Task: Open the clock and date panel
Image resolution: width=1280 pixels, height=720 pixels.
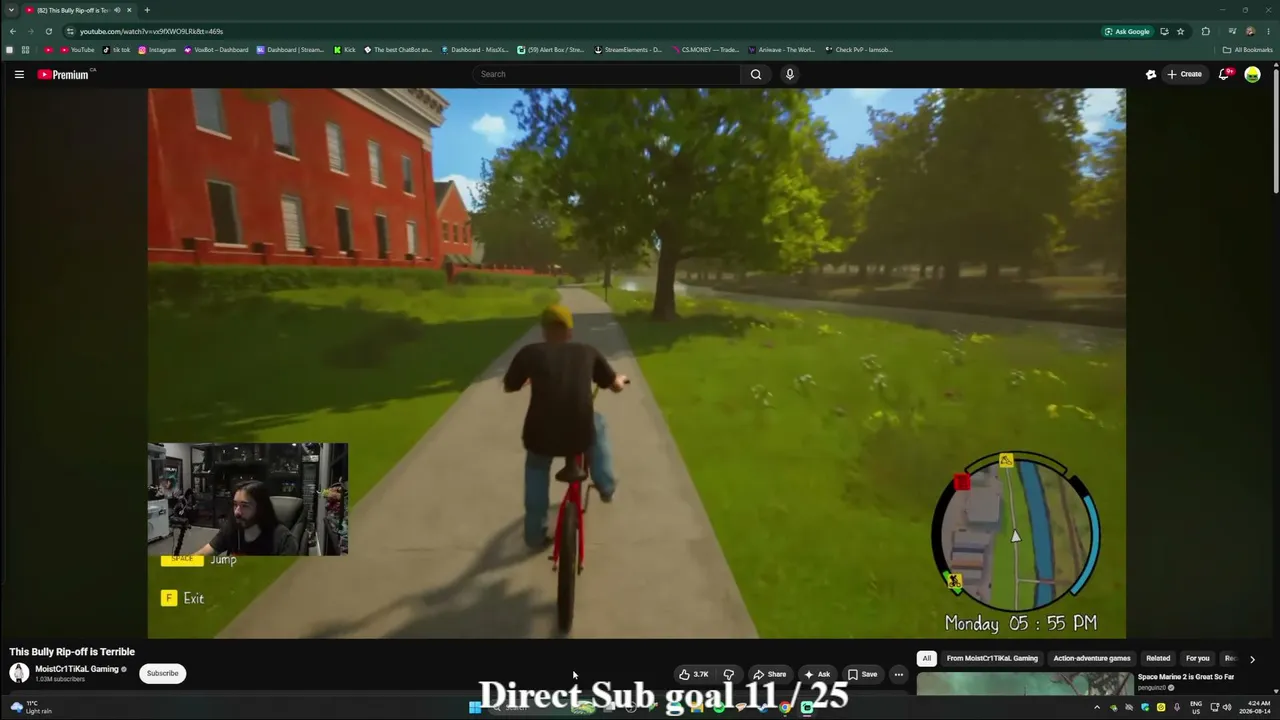Action: (1254, 707)
